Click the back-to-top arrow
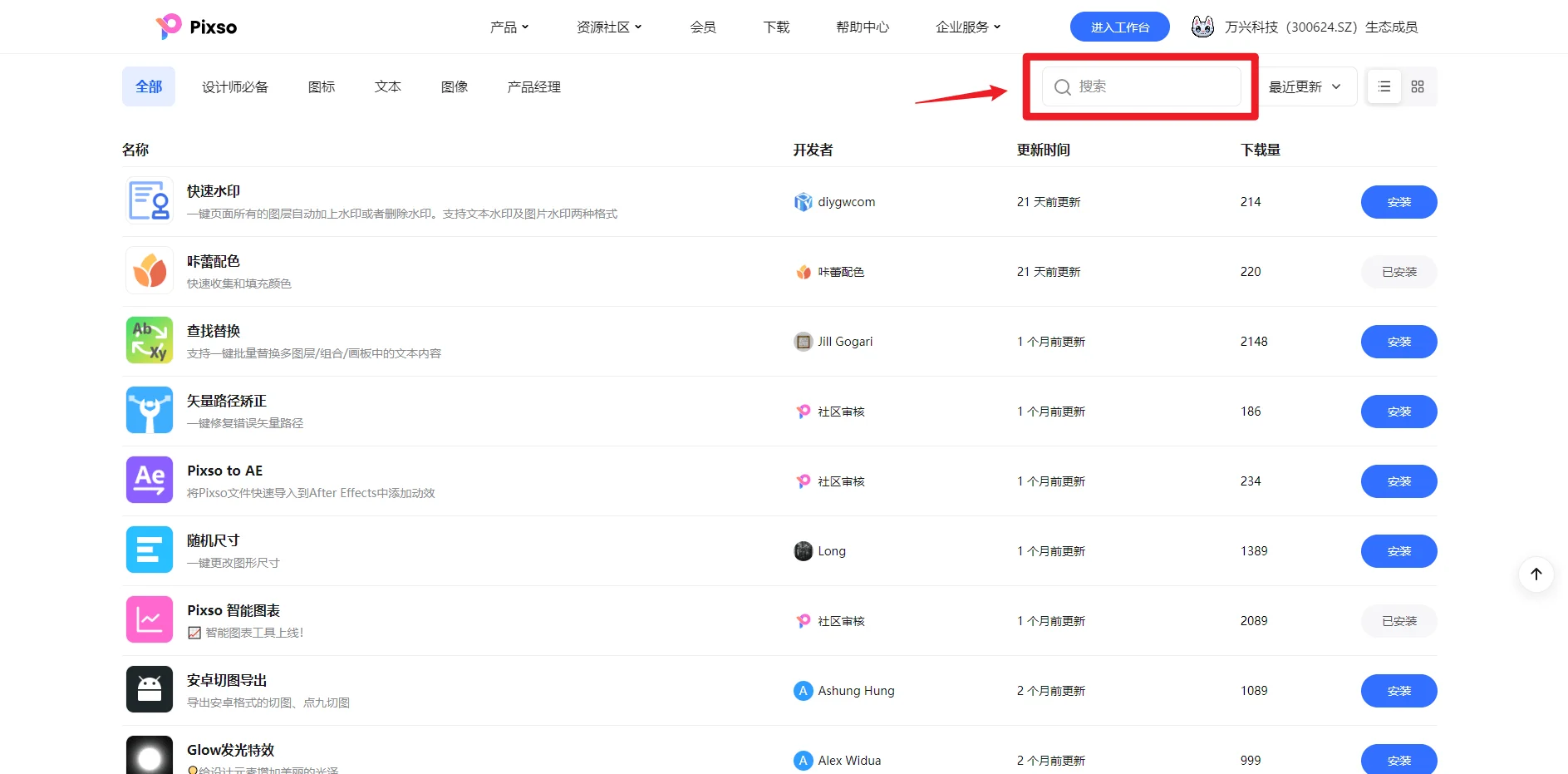Image resolution: width=1568 pixels, height=774 pixels. (1536, 574)
